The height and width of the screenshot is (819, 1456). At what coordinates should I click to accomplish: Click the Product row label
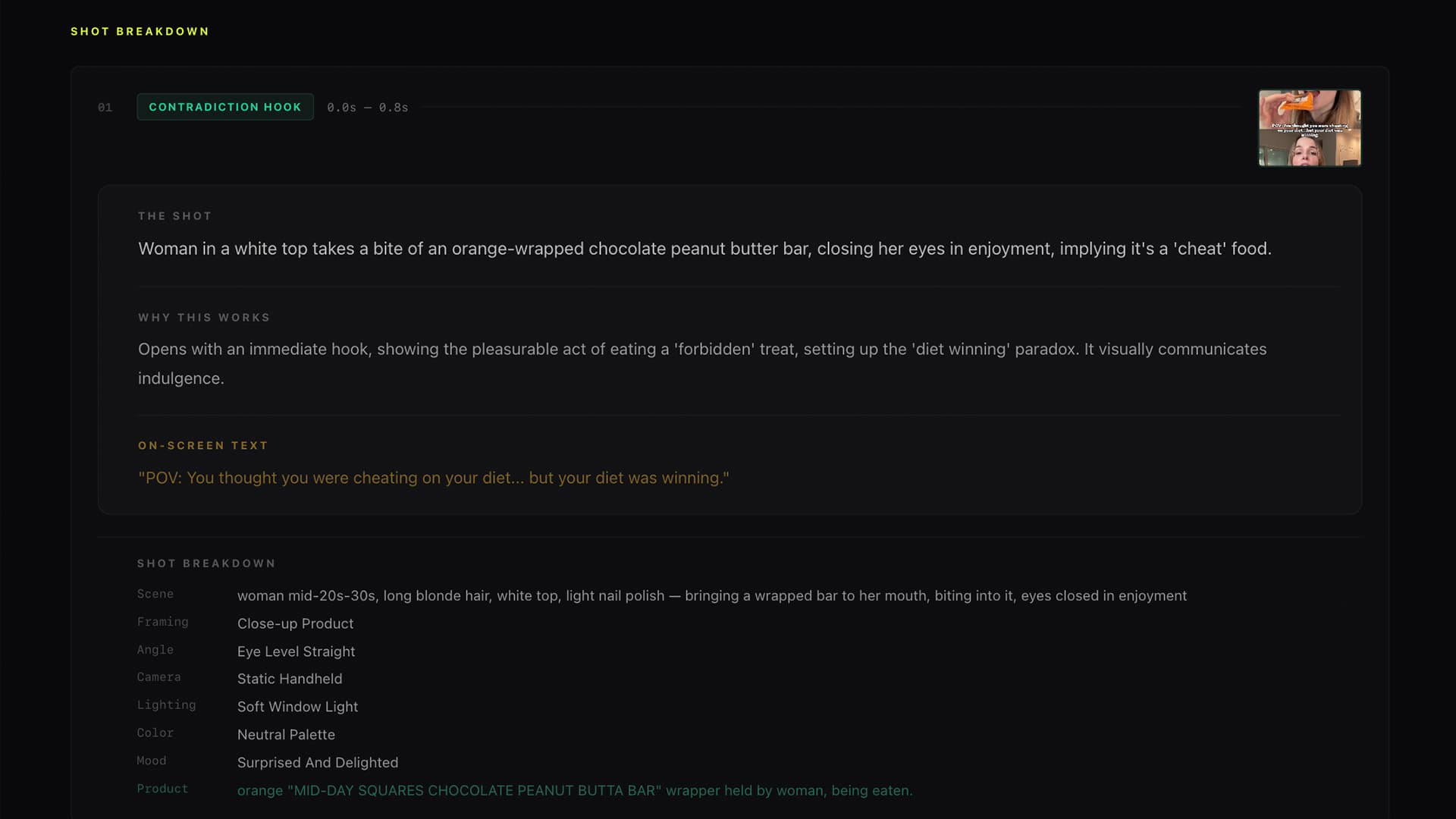click(x=163, y=789)
